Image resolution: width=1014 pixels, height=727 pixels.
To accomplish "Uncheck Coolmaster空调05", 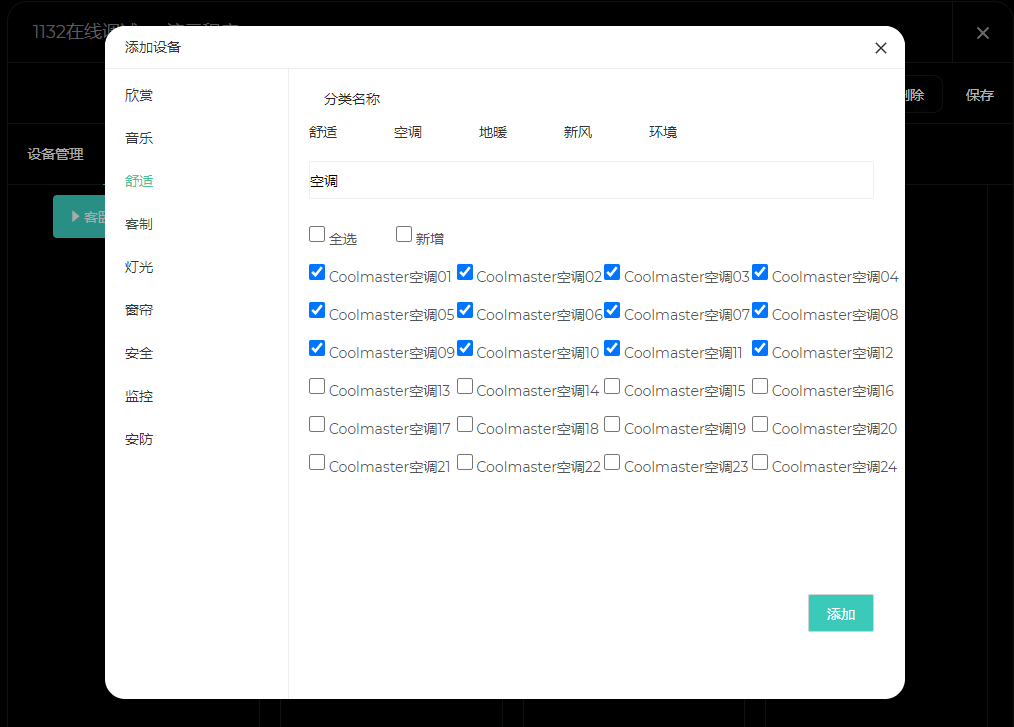I will pyautogui.click(x=317, y=310).
